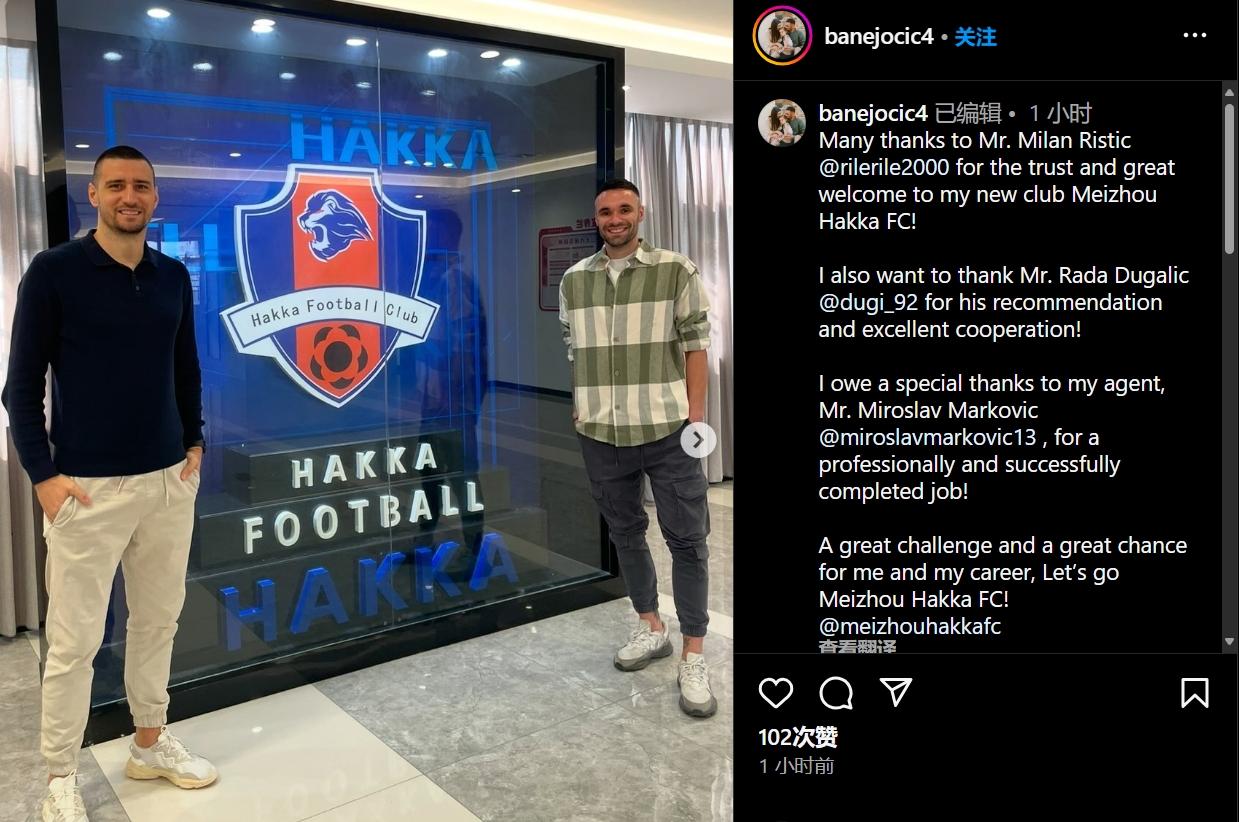Open the @meizhouhakkafc tagged account
Screen dimensions: 1239x822
tap(910, 626)
